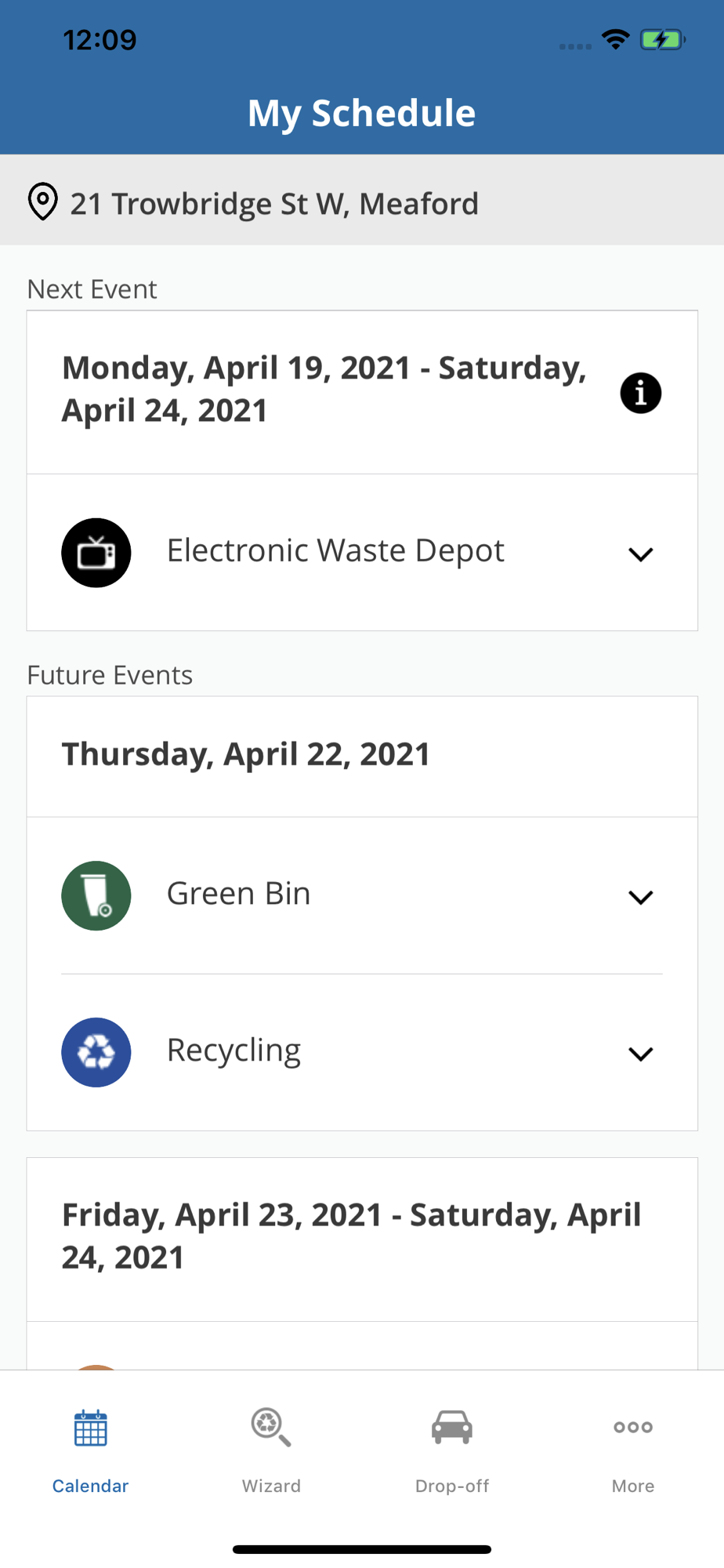The height and width of the screenshot is (1568, 724).
Task: Tap the location pin icon
Action: [x=43, y=202]
